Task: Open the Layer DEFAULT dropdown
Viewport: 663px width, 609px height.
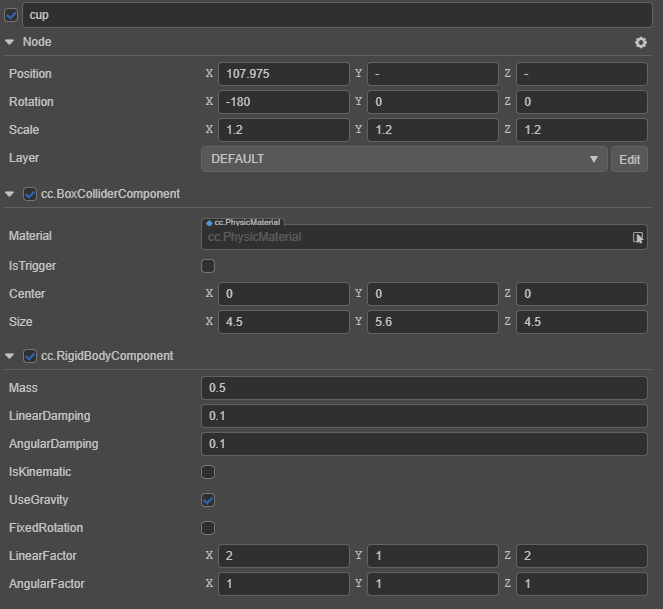Action: coord(404,159)
